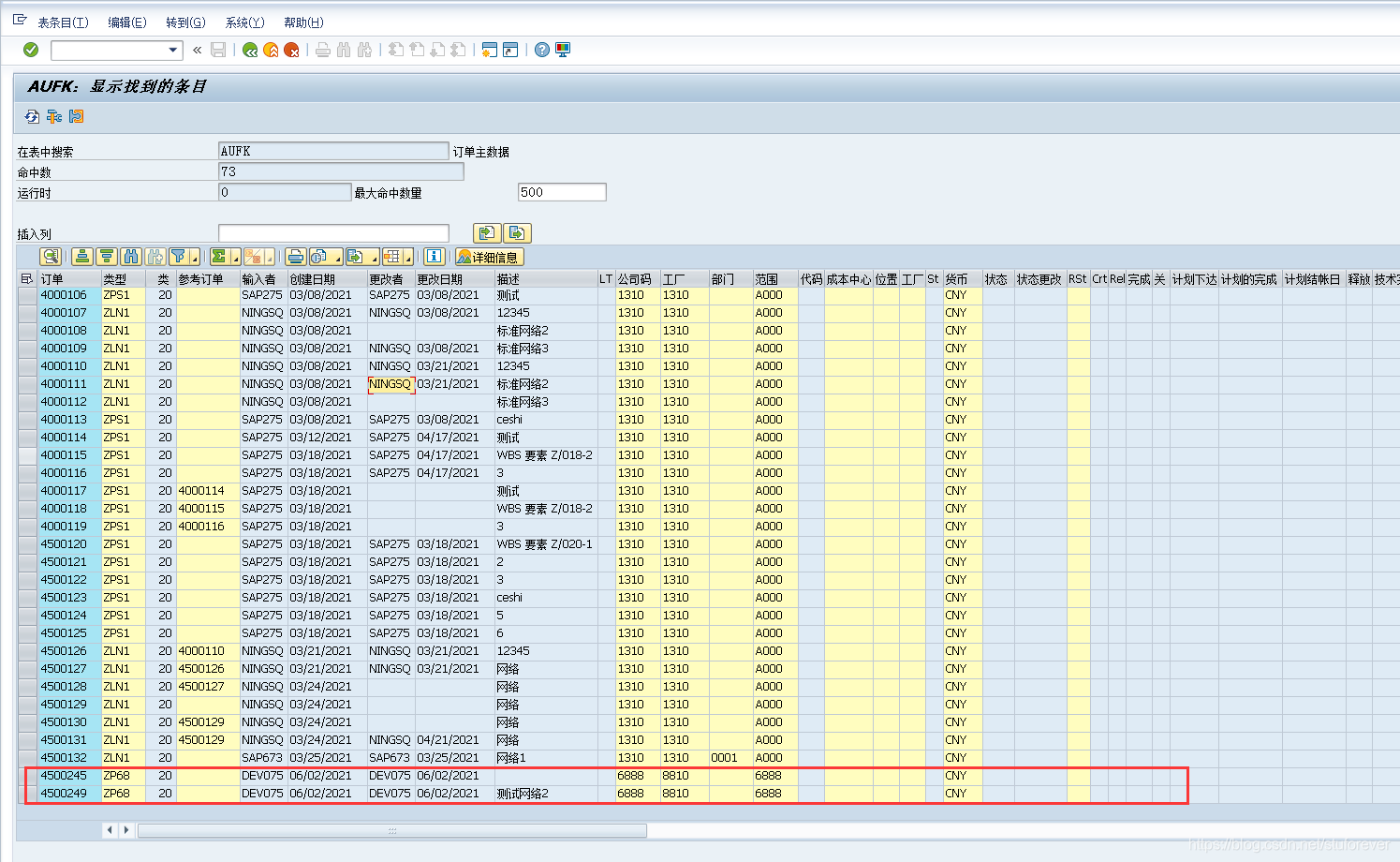Click the next page icon
The width and height of the screenshot is (1400, 862).
(437, 50)
